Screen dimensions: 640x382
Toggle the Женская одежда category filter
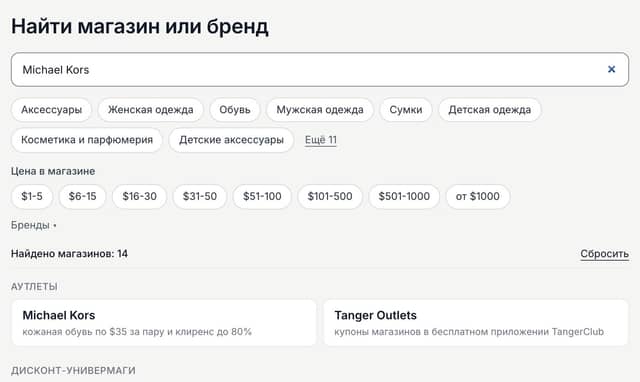click(151, 110)
